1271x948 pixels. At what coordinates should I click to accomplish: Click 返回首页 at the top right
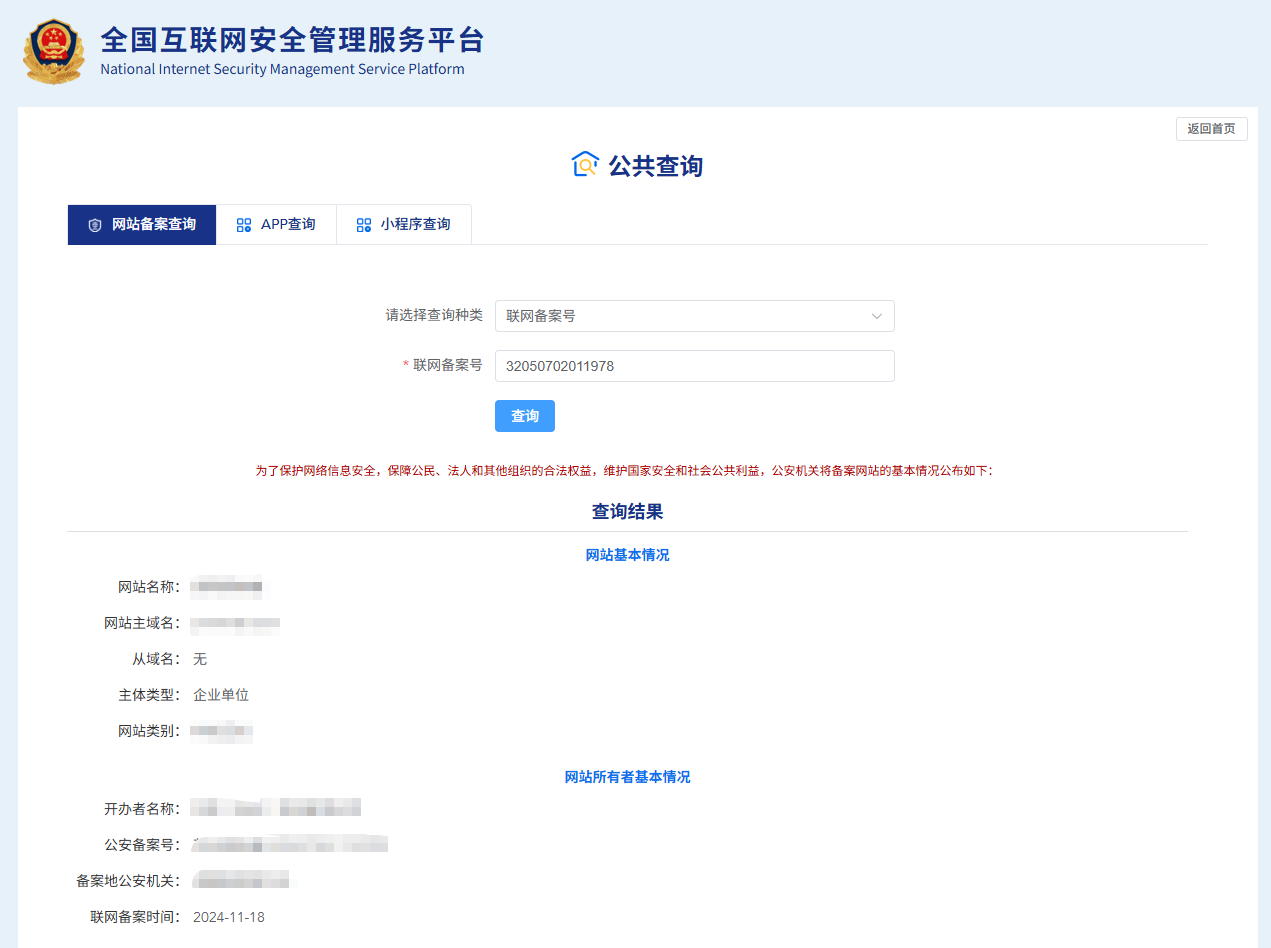[1211, 128]
